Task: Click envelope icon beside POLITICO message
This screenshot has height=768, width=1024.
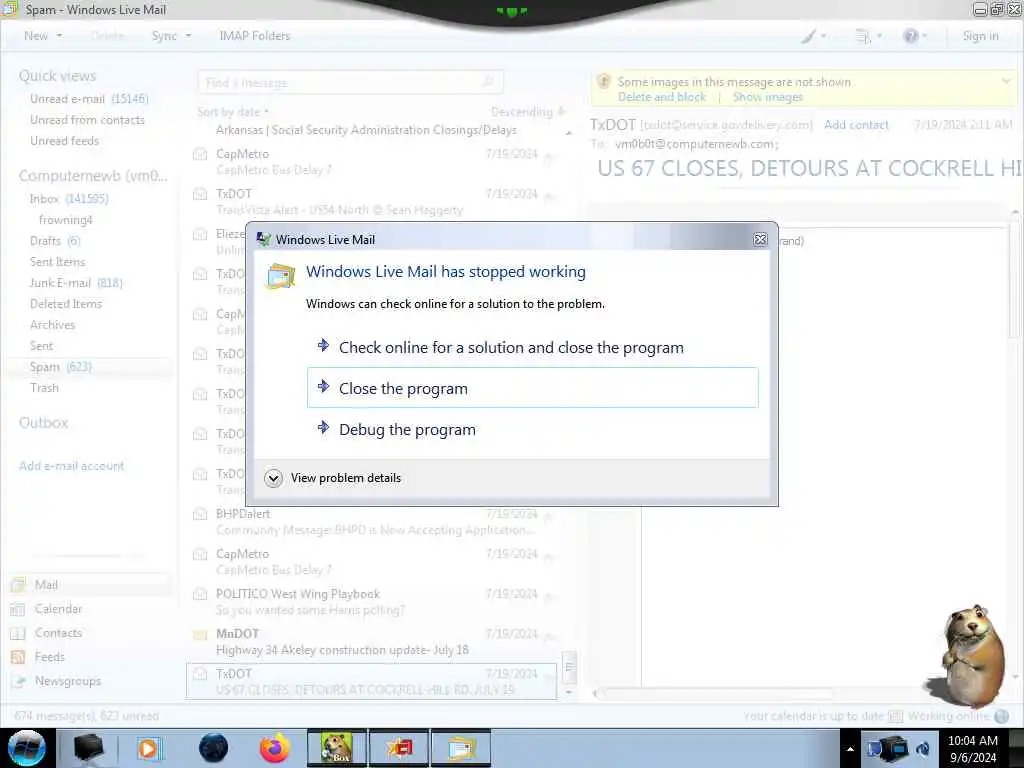Action: 200,594
